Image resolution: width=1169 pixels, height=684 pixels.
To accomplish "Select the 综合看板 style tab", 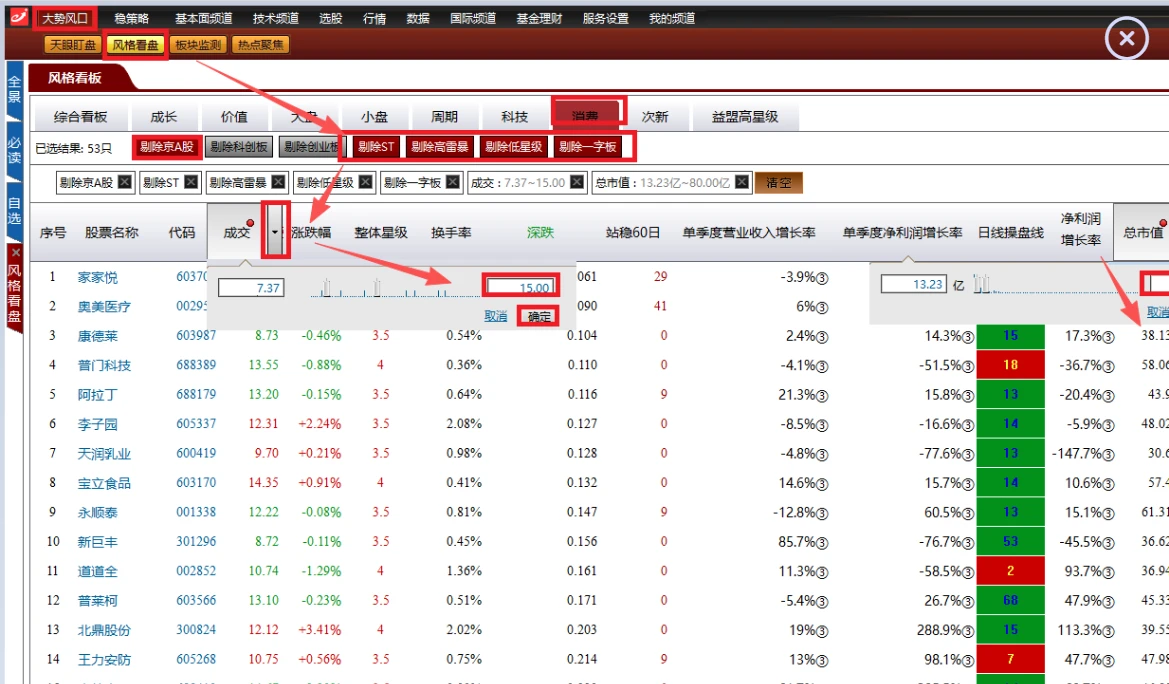I will [x=81, y=116].
